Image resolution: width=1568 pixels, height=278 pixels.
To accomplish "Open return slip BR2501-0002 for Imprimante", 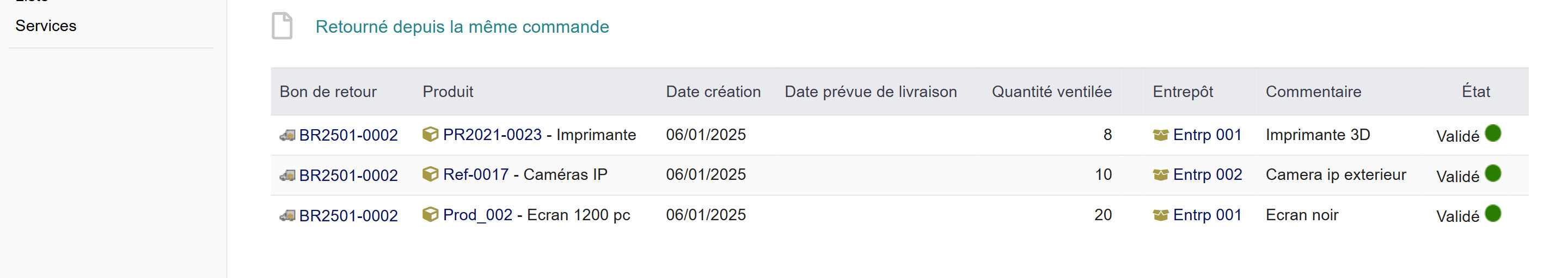I will tap(348, 135).
